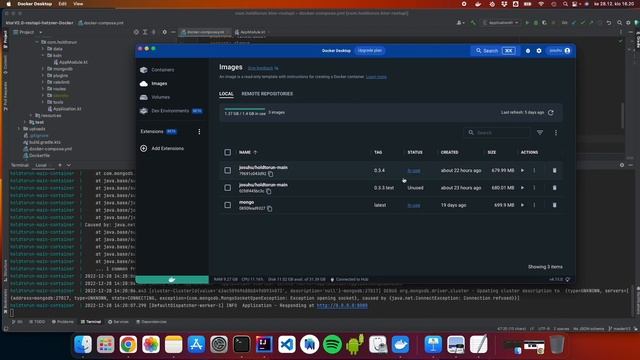Copy image ID of holdtorun-main 0.3.4
The height and width of the screenshot is (360, 640).
[271, 174]
